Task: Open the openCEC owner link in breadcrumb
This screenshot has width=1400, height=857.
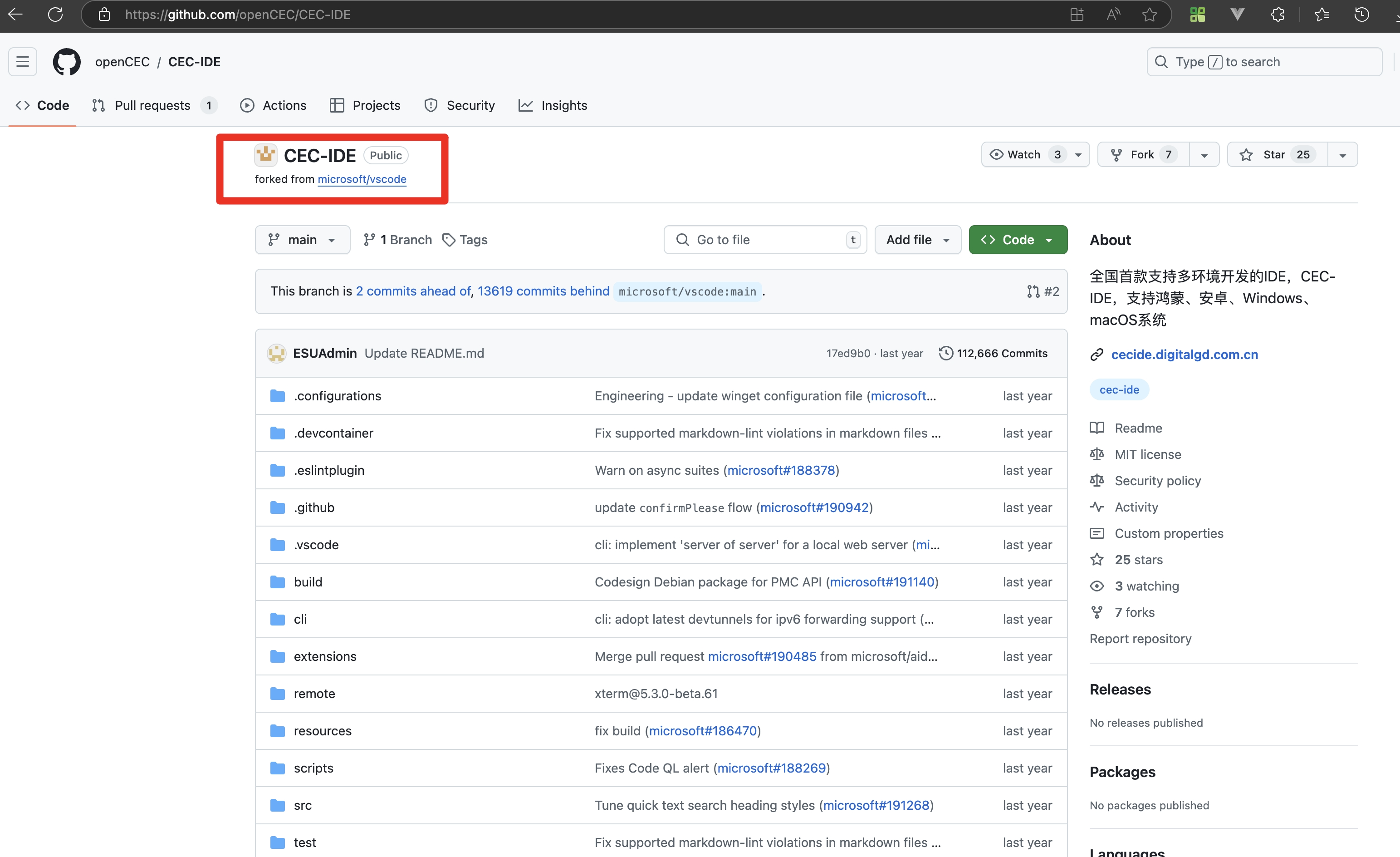Action: pyautogui.click(x=122, y=61)
